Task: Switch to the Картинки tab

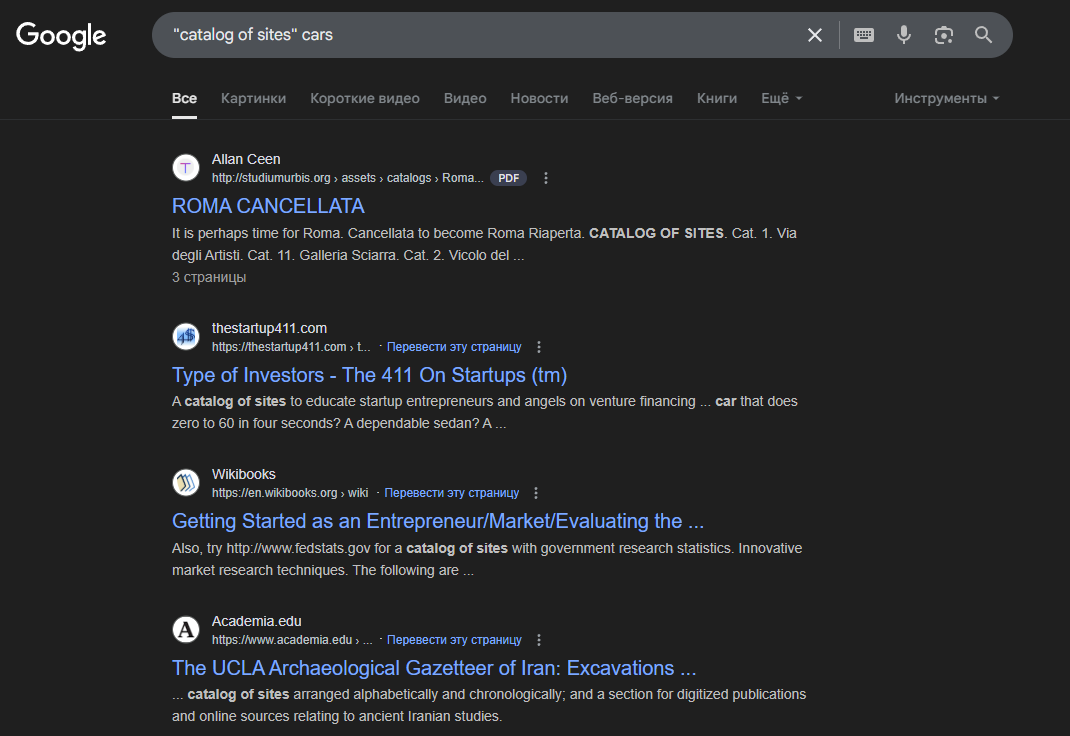Action: point(253,98)
